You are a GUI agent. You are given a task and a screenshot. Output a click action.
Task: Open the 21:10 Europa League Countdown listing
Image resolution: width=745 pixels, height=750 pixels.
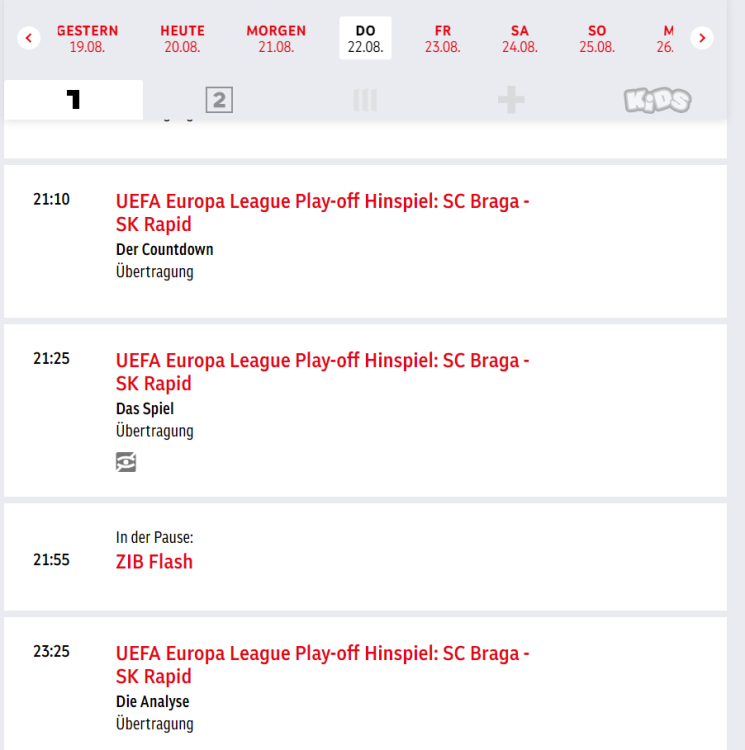(322, 212)
